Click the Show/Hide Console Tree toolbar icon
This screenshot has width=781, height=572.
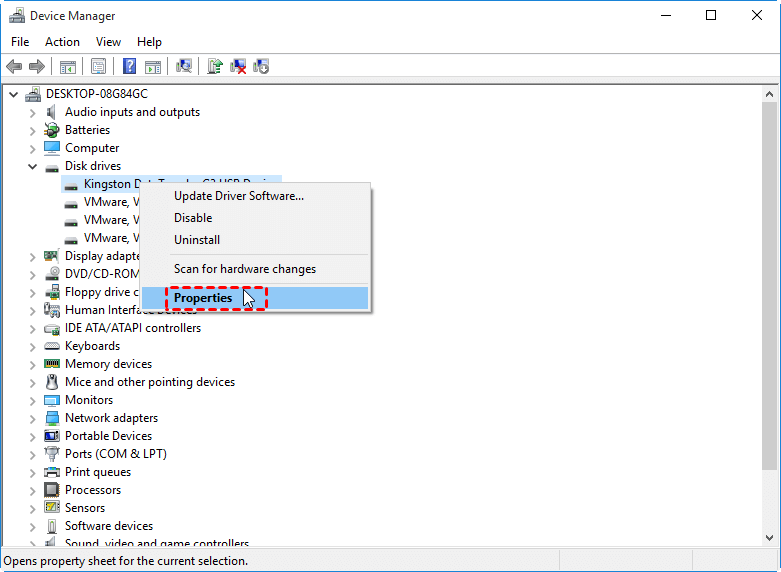click(x=68, y=66)
